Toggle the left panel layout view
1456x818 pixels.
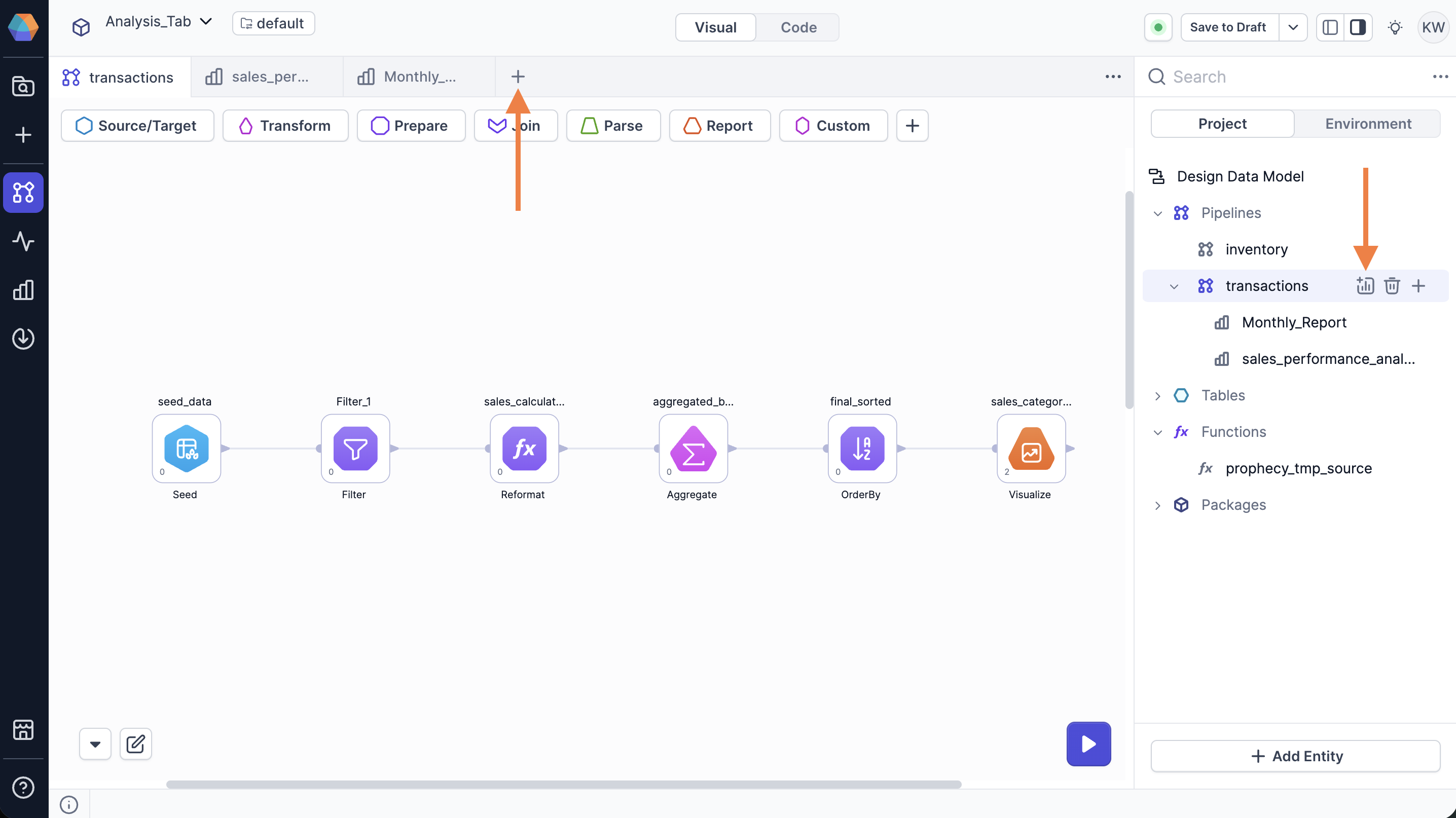pyautogui.click(x=1329, y=26)
